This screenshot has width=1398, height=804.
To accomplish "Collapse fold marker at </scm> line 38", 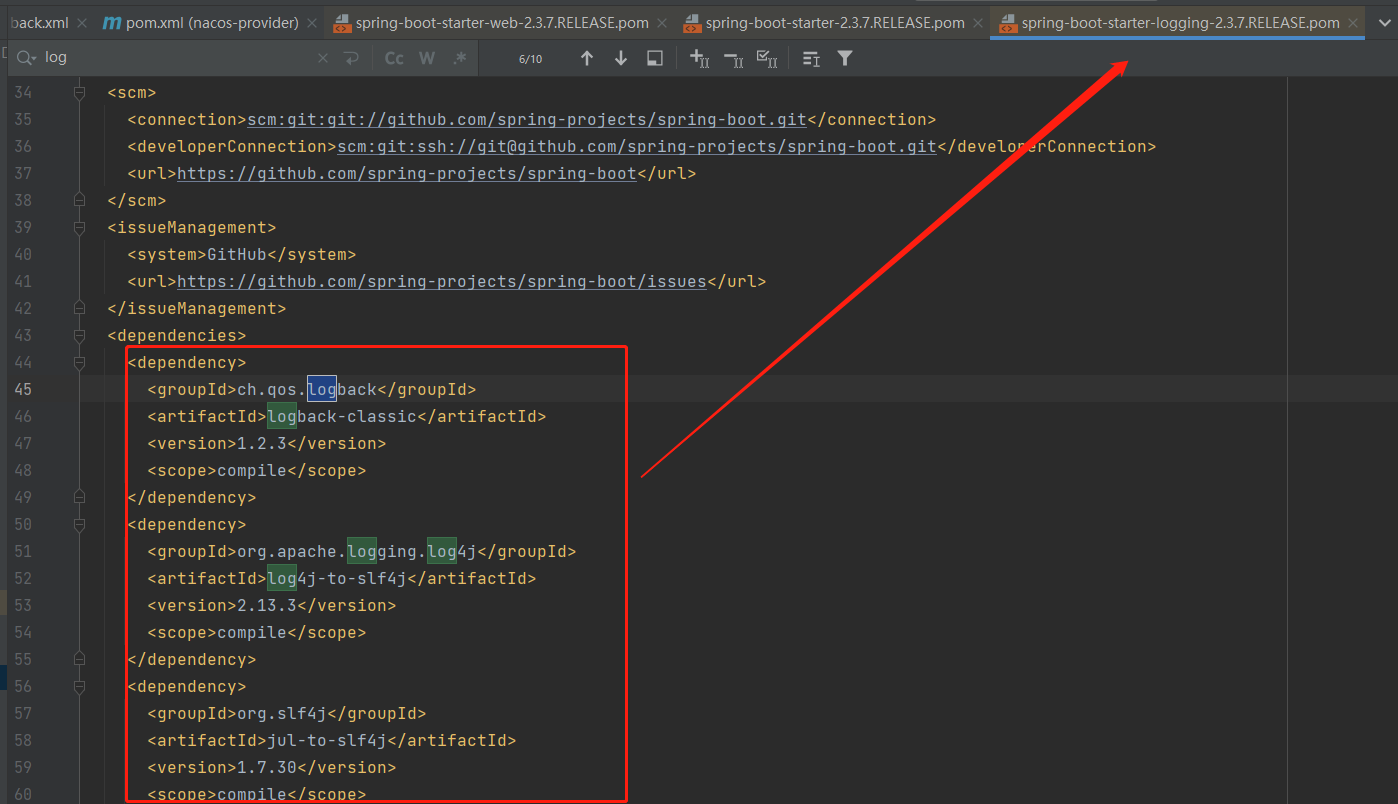I will pos(79,201).
